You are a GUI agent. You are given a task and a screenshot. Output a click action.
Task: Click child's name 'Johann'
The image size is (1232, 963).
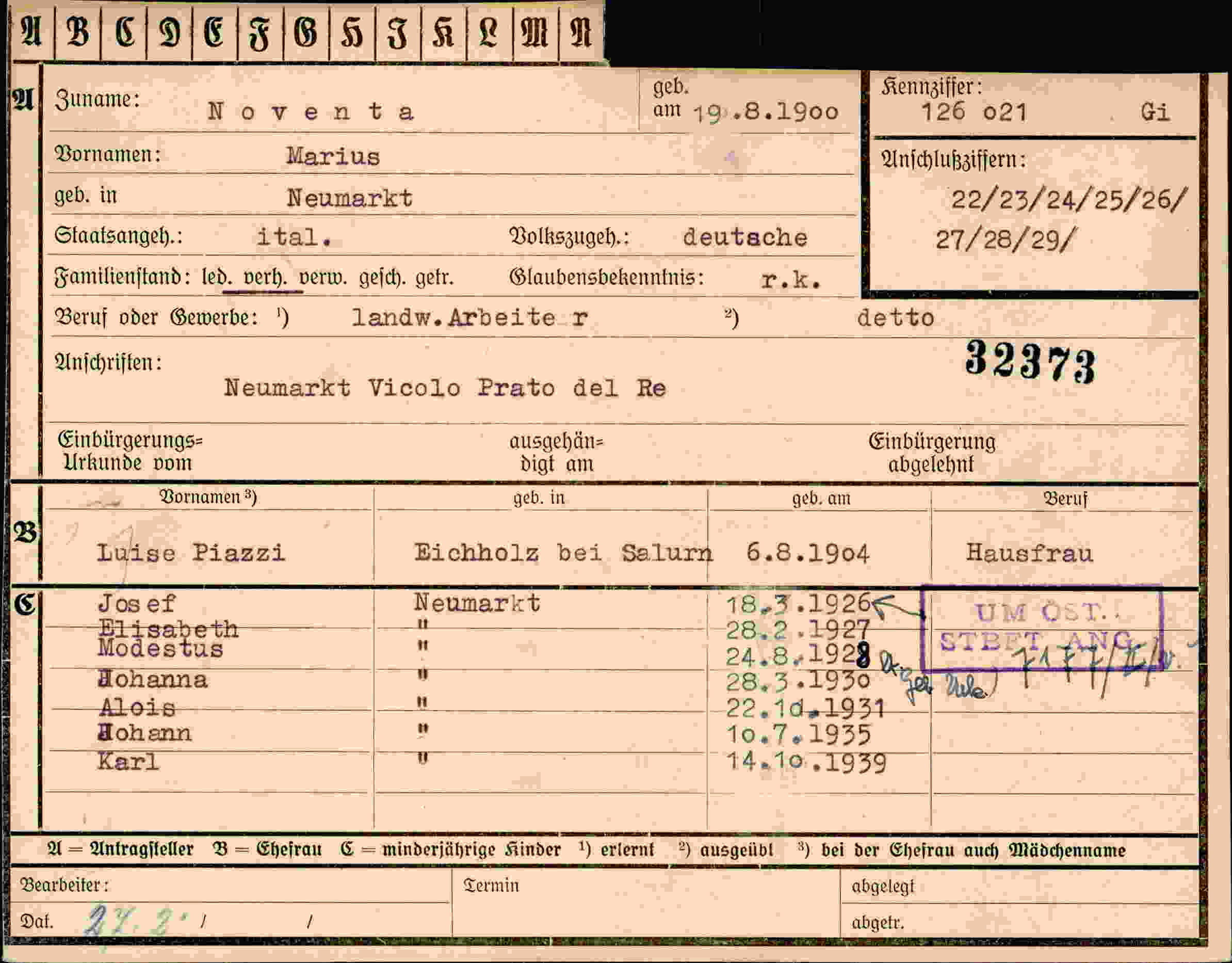[x=145, y=733]
